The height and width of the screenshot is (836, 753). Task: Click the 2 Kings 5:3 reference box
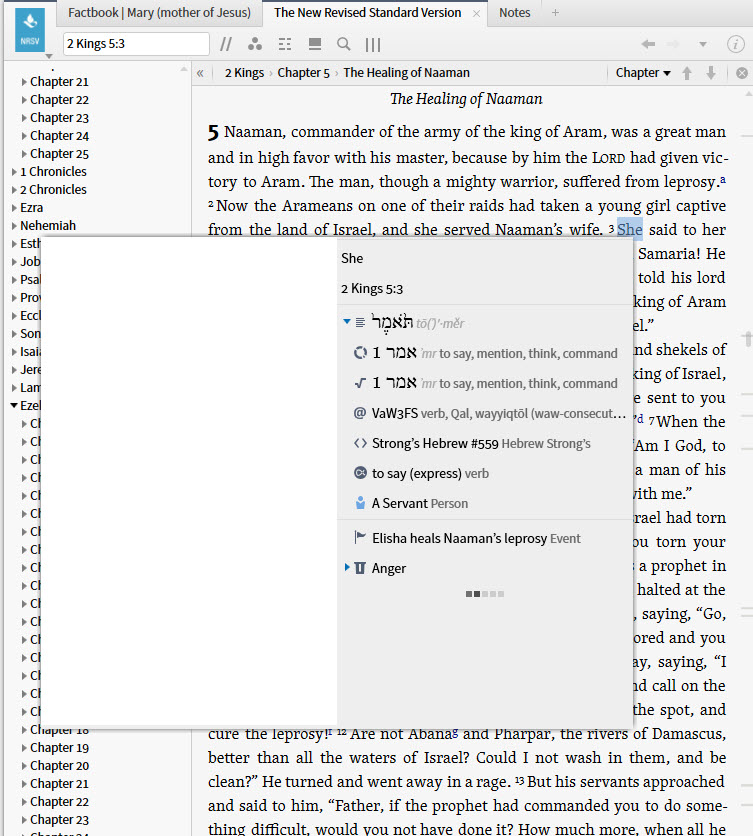(136, 44)
